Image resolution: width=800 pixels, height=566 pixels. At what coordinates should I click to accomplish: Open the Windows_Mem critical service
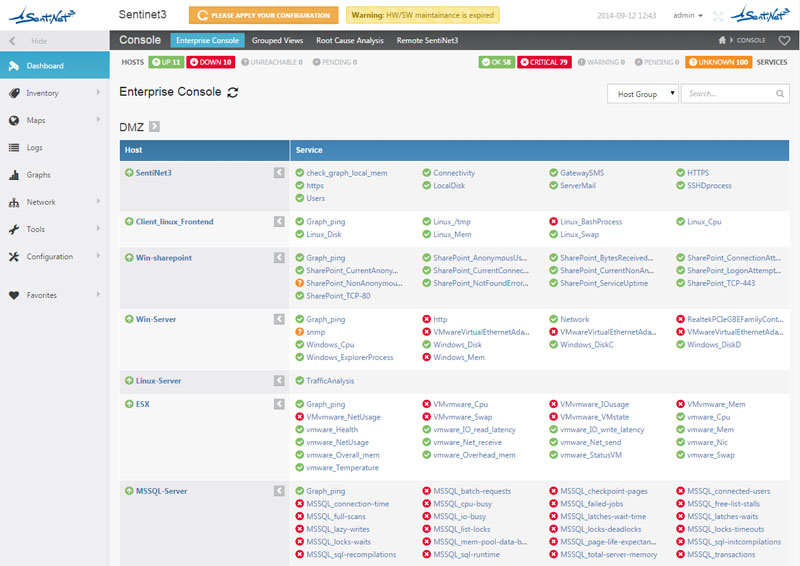(459, 358)
